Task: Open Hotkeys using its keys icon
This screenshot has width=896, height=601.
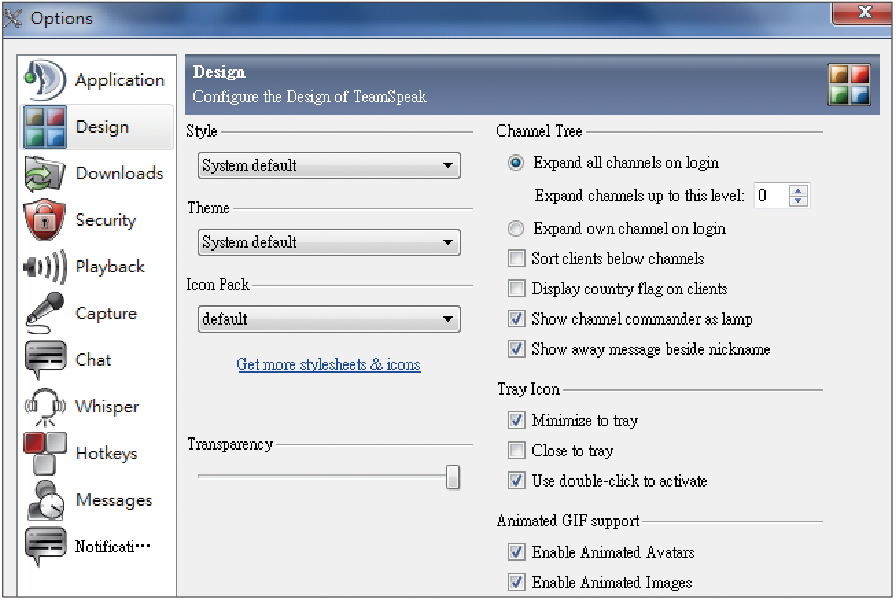Action: tap(45, 453)
